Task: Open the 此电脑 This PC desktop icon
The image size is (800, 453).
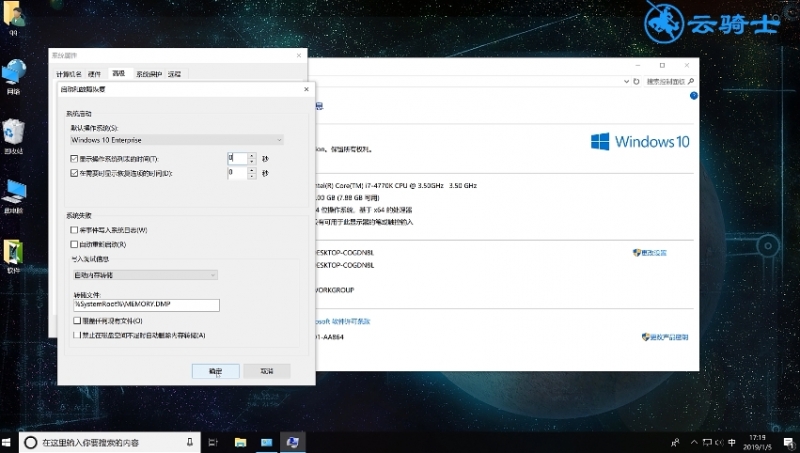Action: [x=14, y=196]
